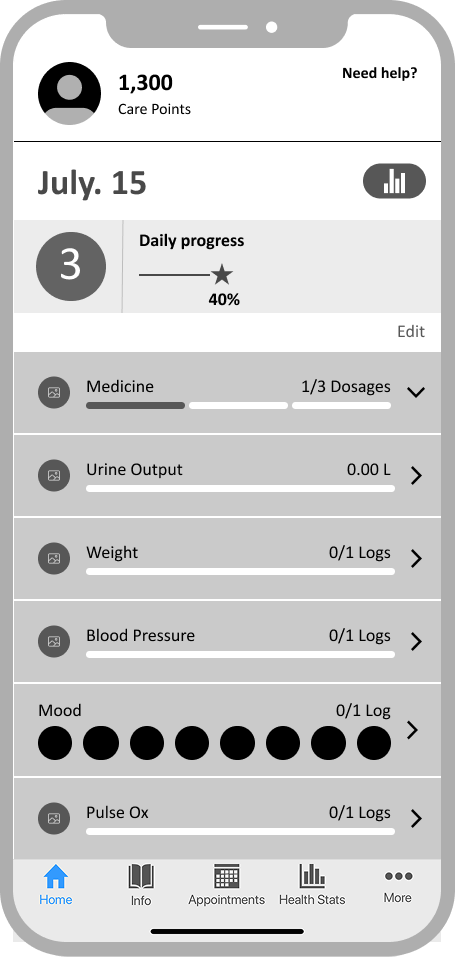This screenshot has height=957, width=456.
Task: Open the Info book tab
Action: pyautogui.click(x=140, y=885)
